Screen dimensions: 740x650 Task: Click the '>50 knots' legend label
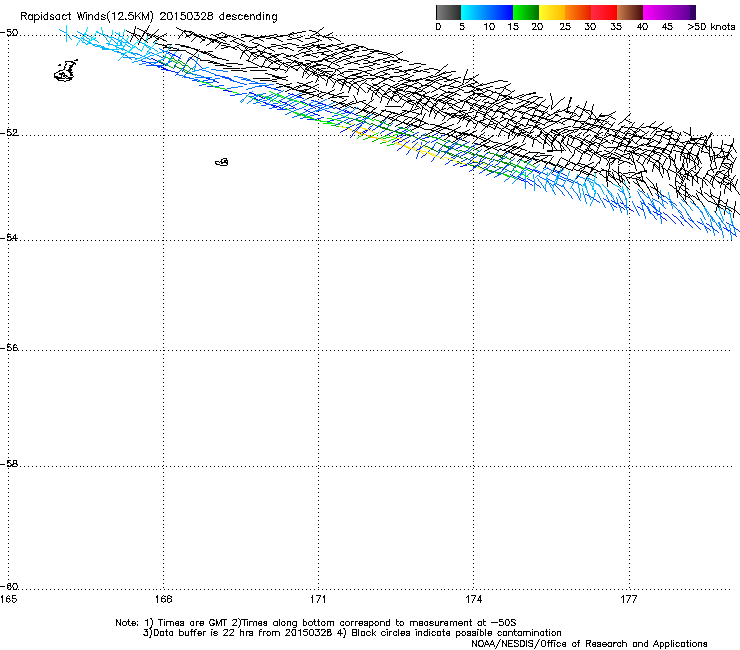pyautogui.click(x=711, y=27)
